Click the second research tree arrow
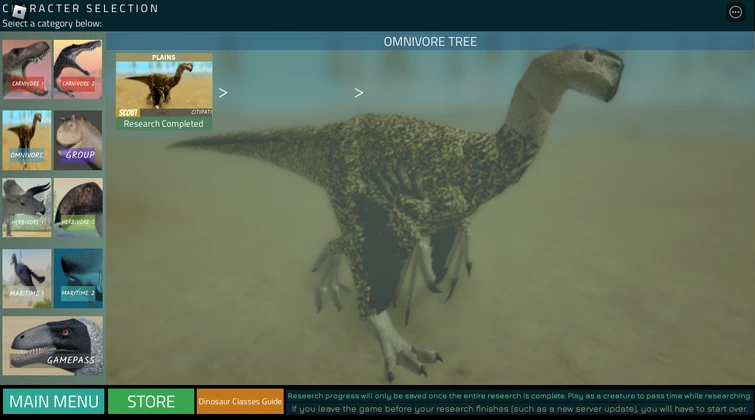The image size is (755, 420). pyautogui.click(x=359, y=93)
